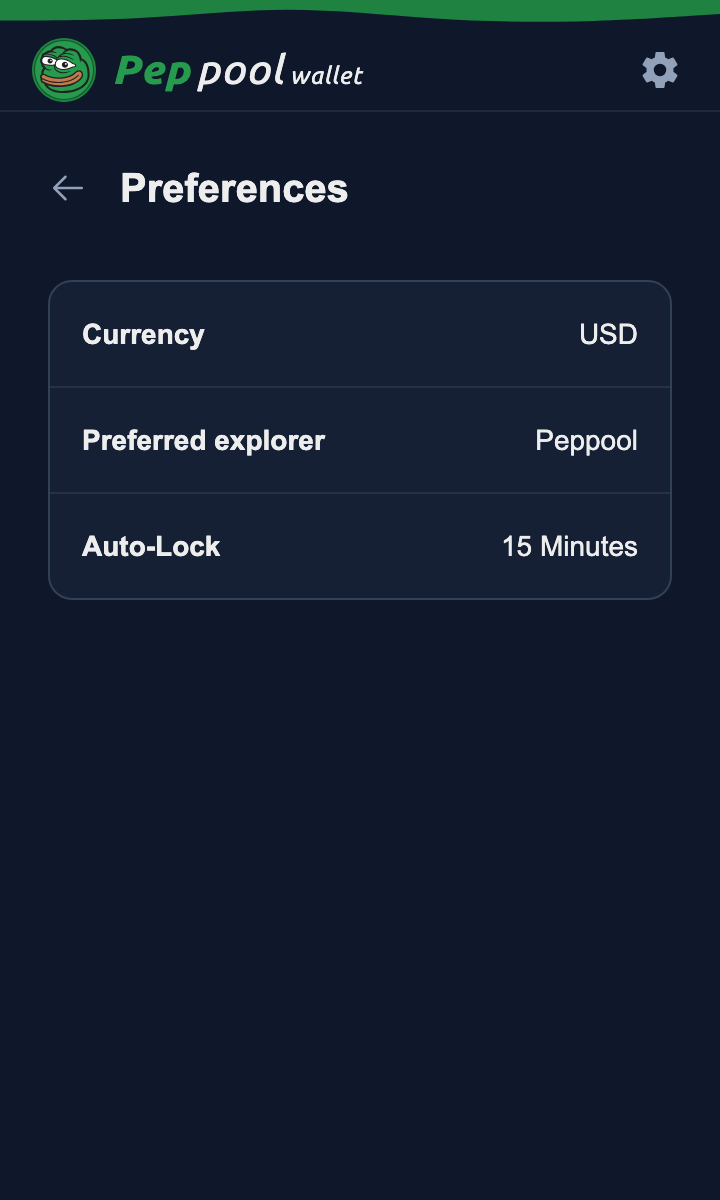
Task: Click the white "pool" logo text
Action: pyautogui.click(x=241, y=72)
